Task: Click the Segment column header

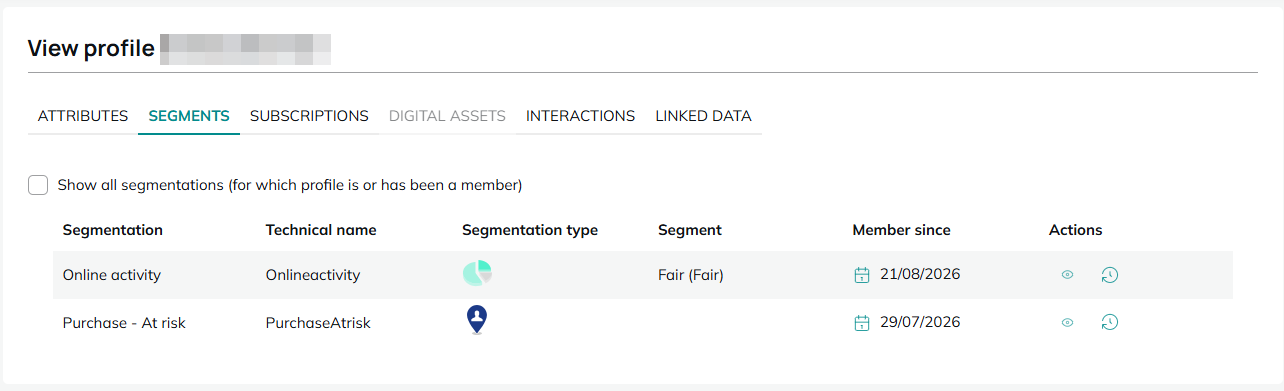Action: pyautogui.click(x=690, y=230)
